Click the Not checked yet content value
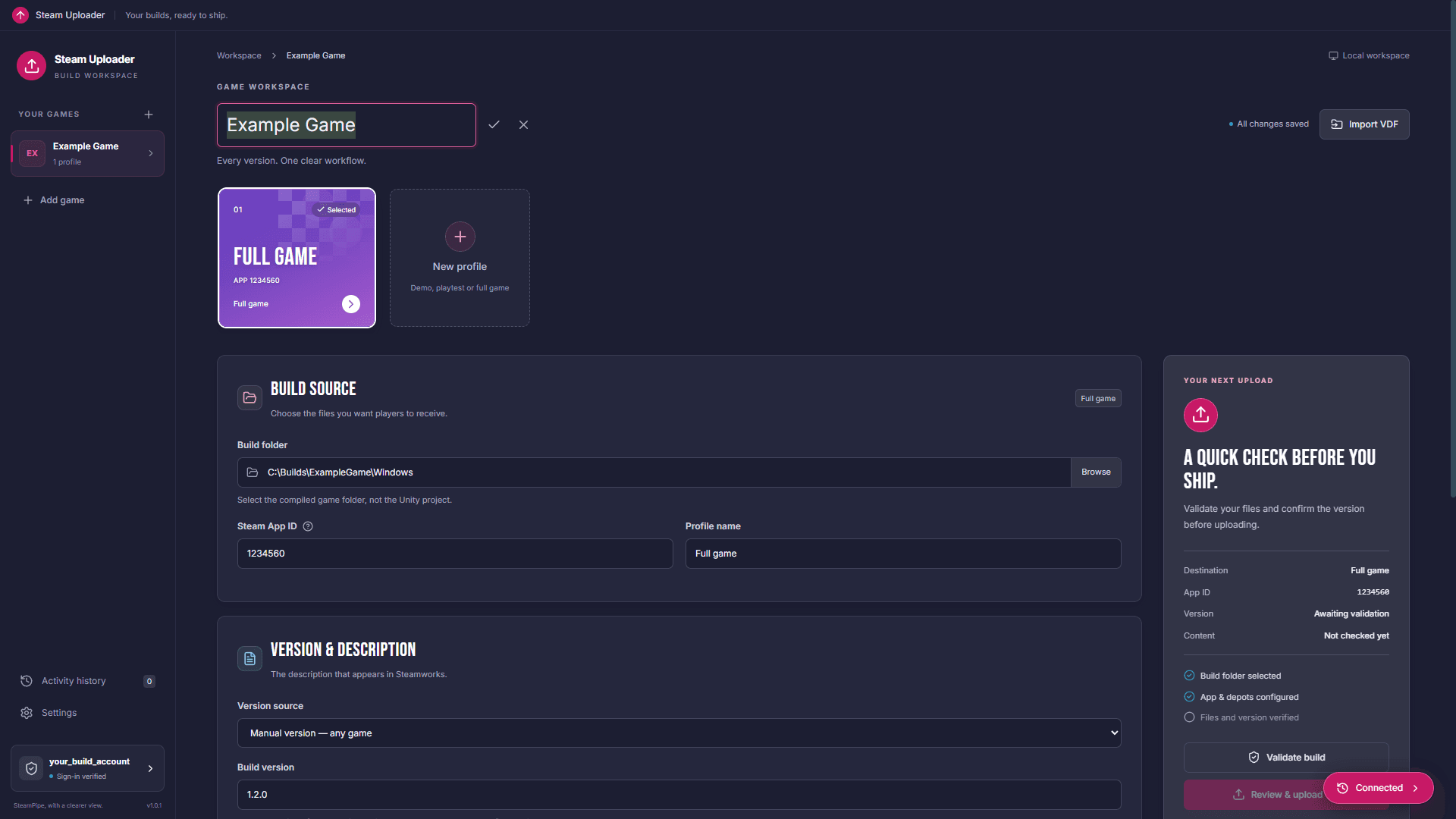Image resolution: width=1456 pixels, height=819 pixels. click(x=1357, y=635)
